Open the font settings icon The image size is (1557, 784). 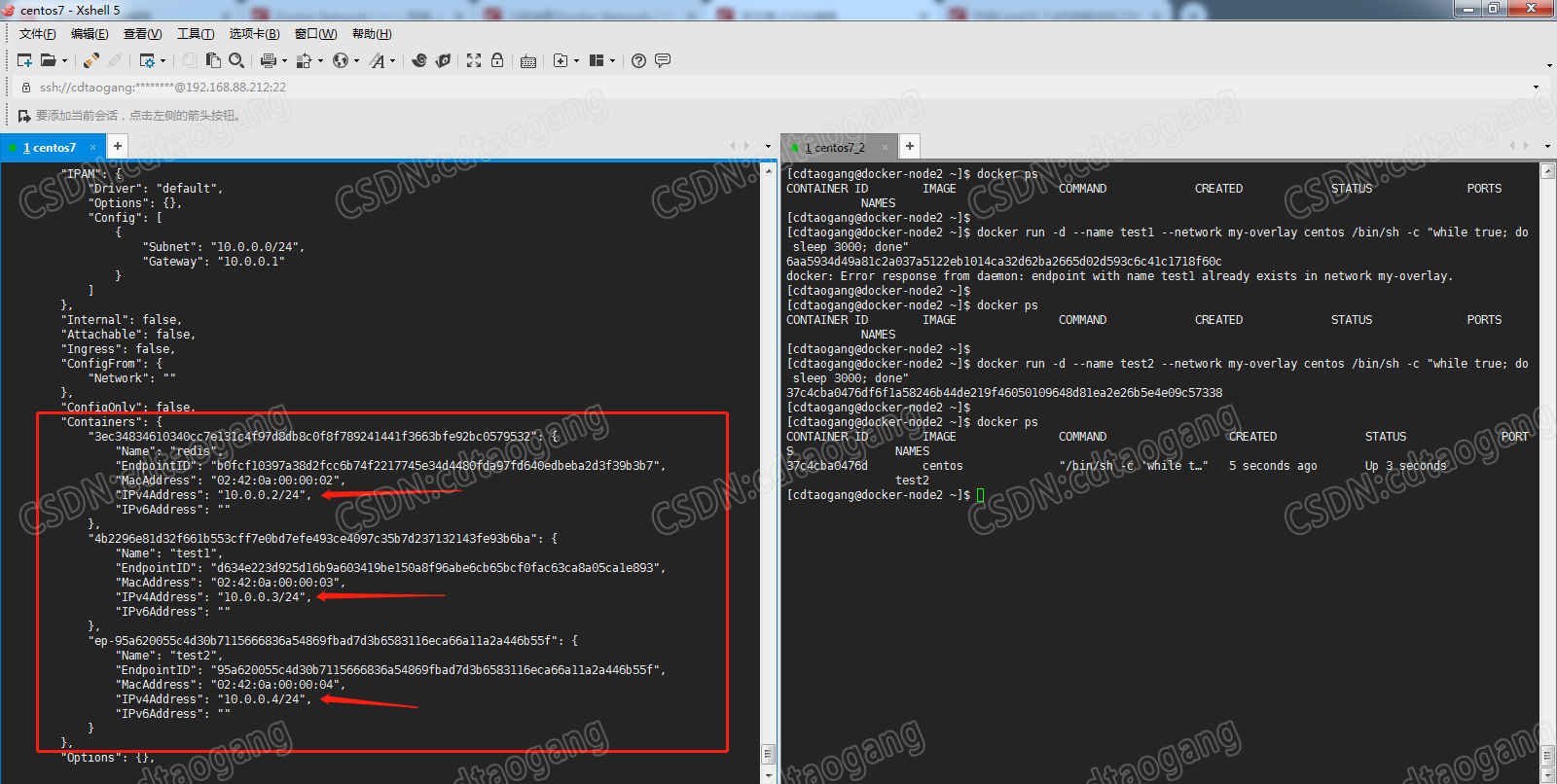point(377,60)
